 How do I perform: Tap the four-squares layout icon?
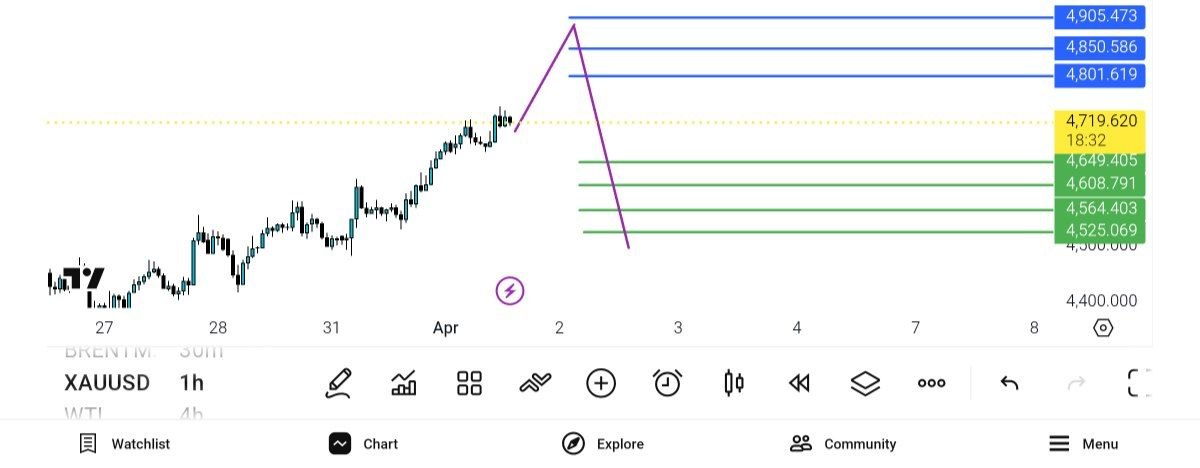coord(469,383)
